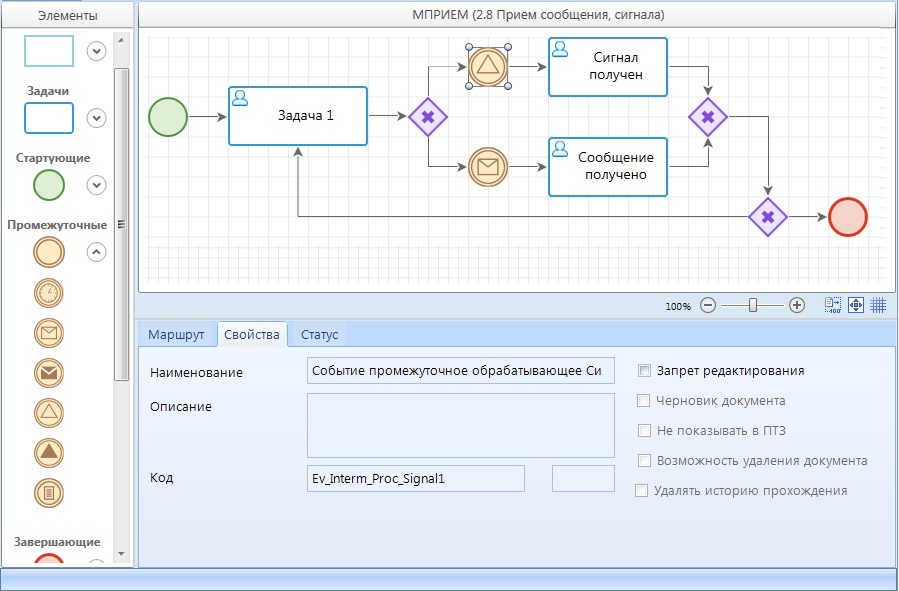Click the zoom out minus button
Viewport: 899px width, 591px height.
708,306
